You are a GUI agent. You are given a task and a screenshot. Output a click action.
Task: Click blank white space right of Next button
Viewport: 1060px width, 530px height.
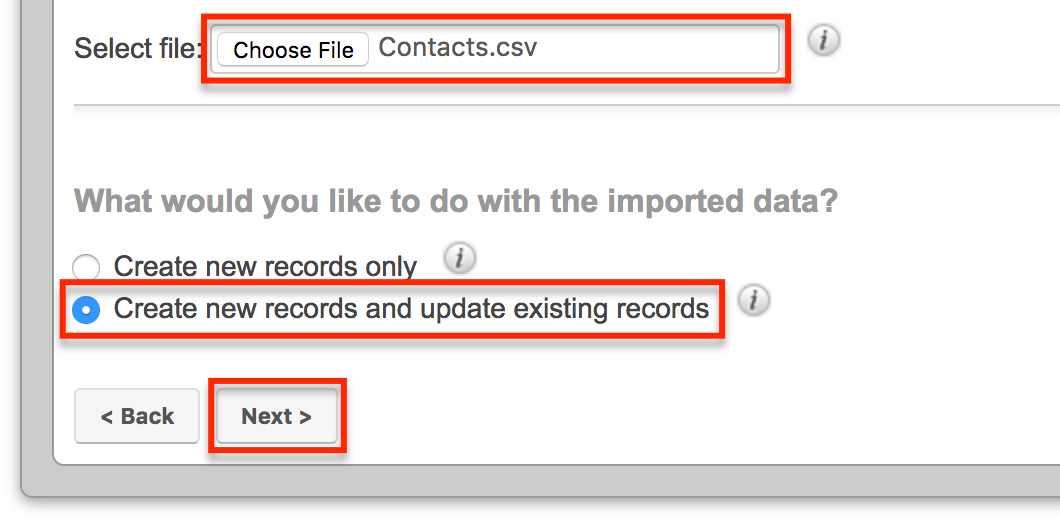click(650, 416)
